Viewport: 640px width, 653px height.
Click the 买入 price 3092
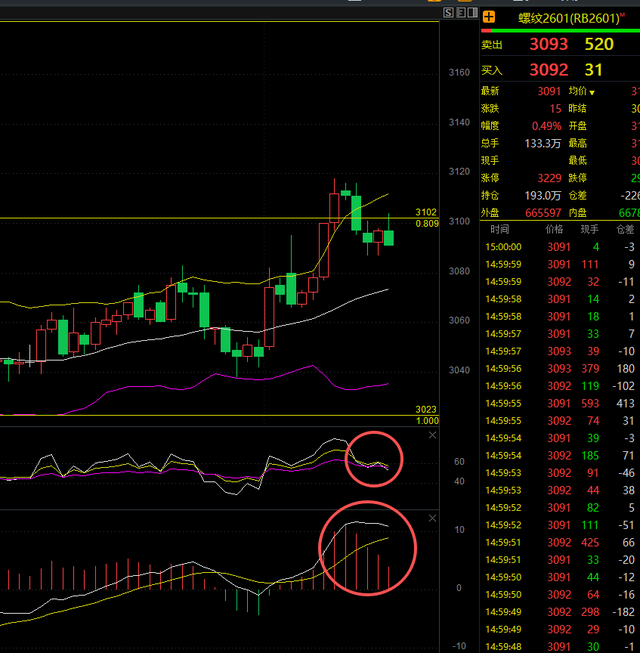tap(548, 70)
